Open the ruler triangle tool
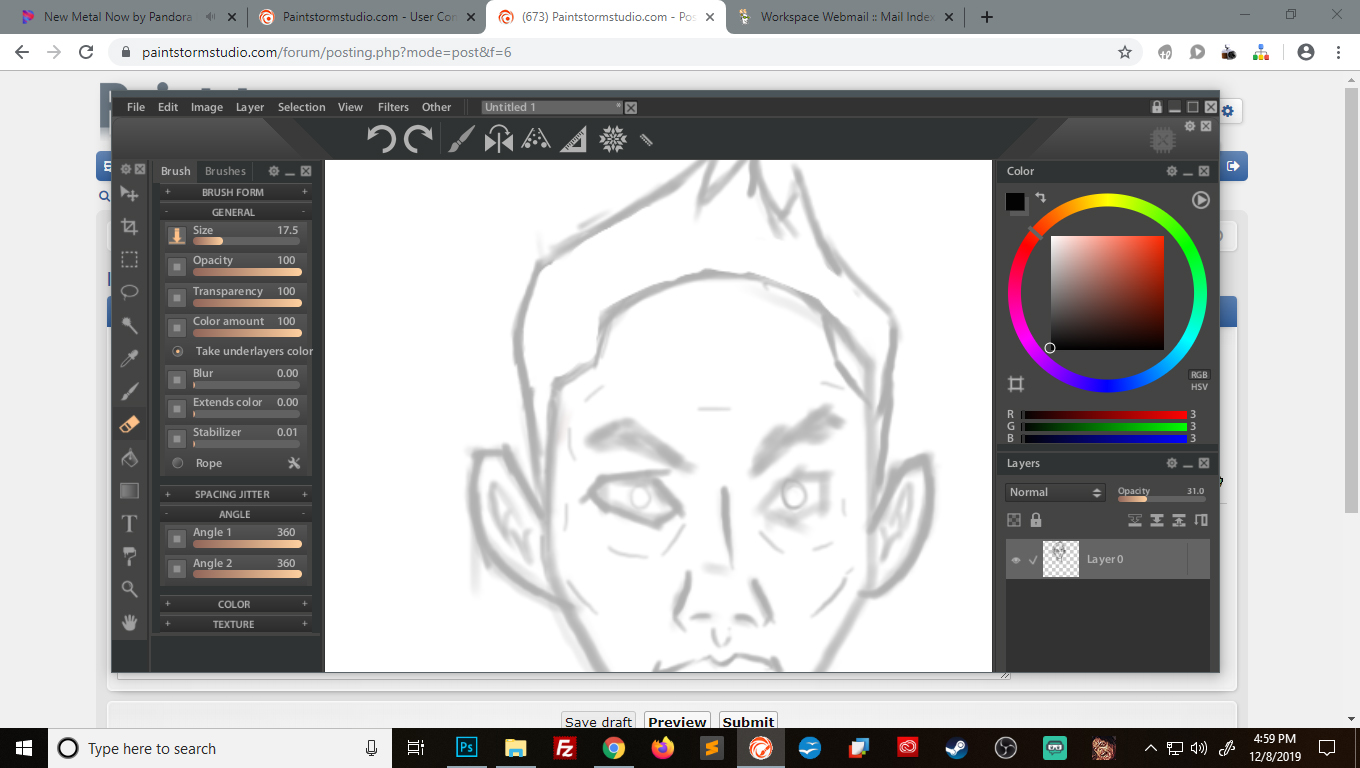This screenshot has width=1360, height=768. [x=573, y=139]
